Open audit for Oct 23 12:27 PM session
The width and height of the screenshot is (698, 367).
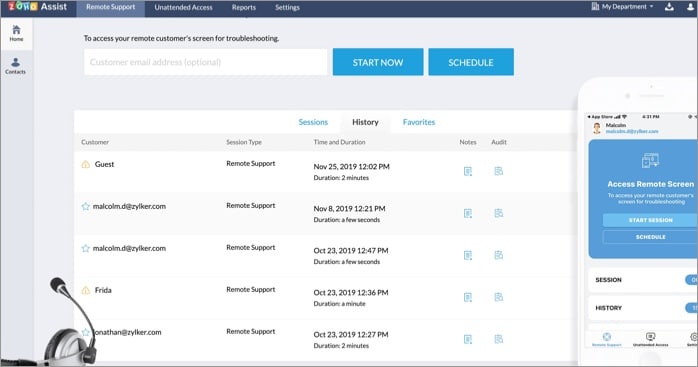click(499, 339)
